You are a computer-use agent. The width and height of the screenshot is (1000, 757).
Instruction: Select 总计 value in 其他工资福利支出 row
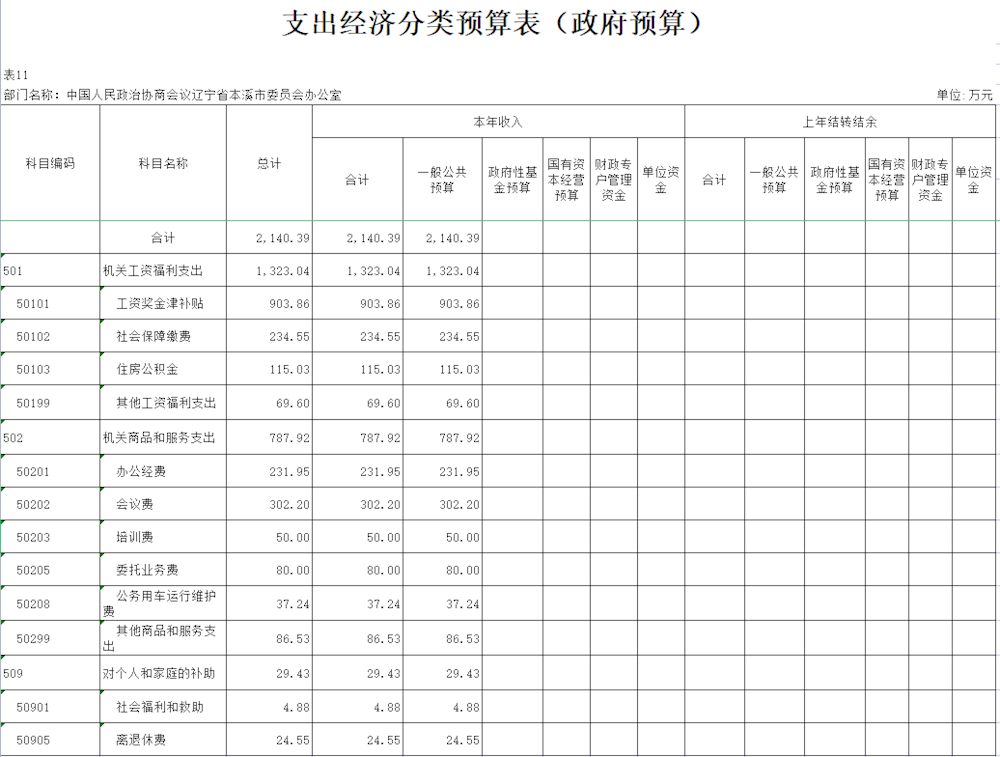pyautogui.click(x=269, y=403)
